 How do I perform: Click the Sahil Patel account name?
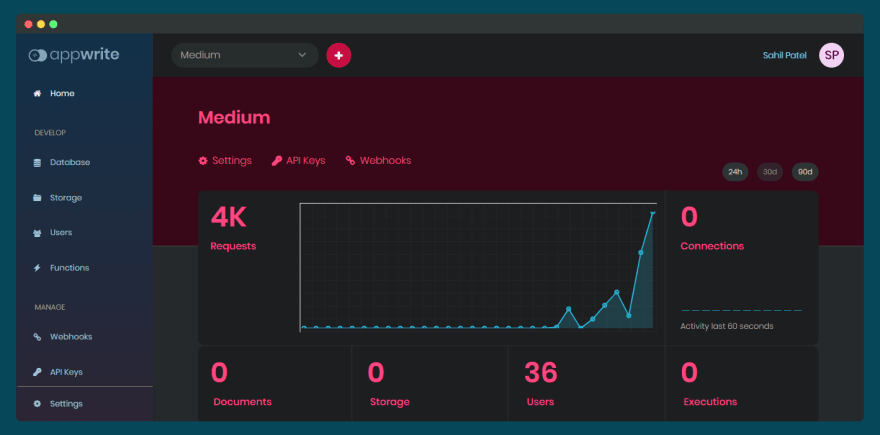click(x=785, y=56)
